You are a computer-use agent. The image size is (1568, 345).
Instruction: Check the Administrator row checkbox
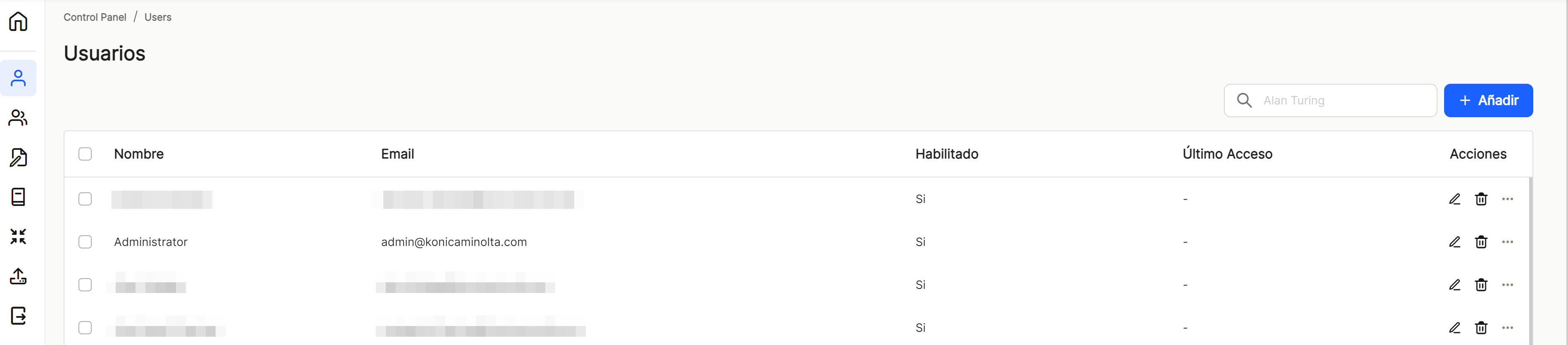click(85, 242)
